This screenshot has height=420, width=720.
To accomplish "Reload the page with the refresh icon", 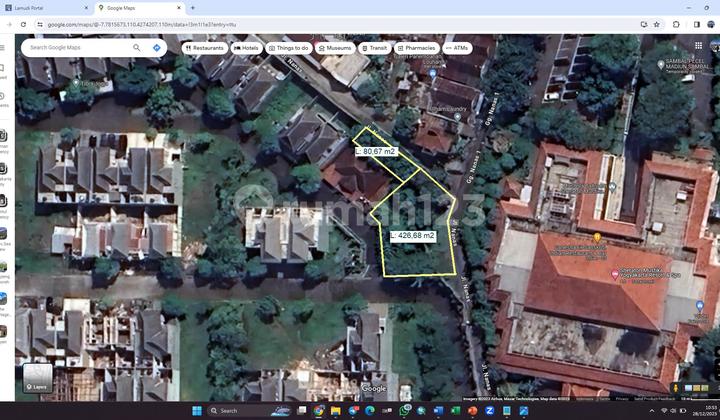I will coord(23,24).
